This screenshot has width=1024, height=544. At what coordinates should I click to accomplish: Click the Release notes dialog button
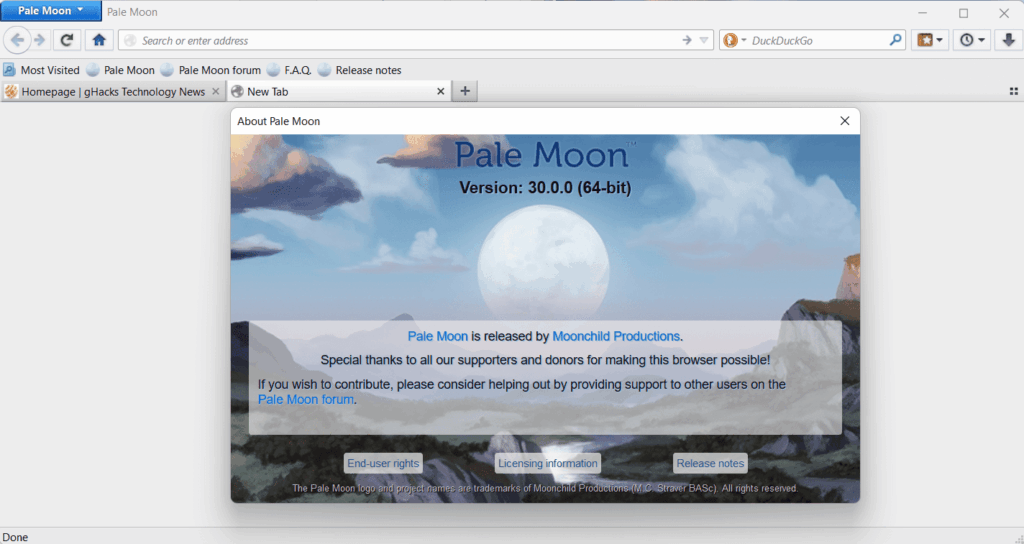pyautogui.click(x=709, y=463)
